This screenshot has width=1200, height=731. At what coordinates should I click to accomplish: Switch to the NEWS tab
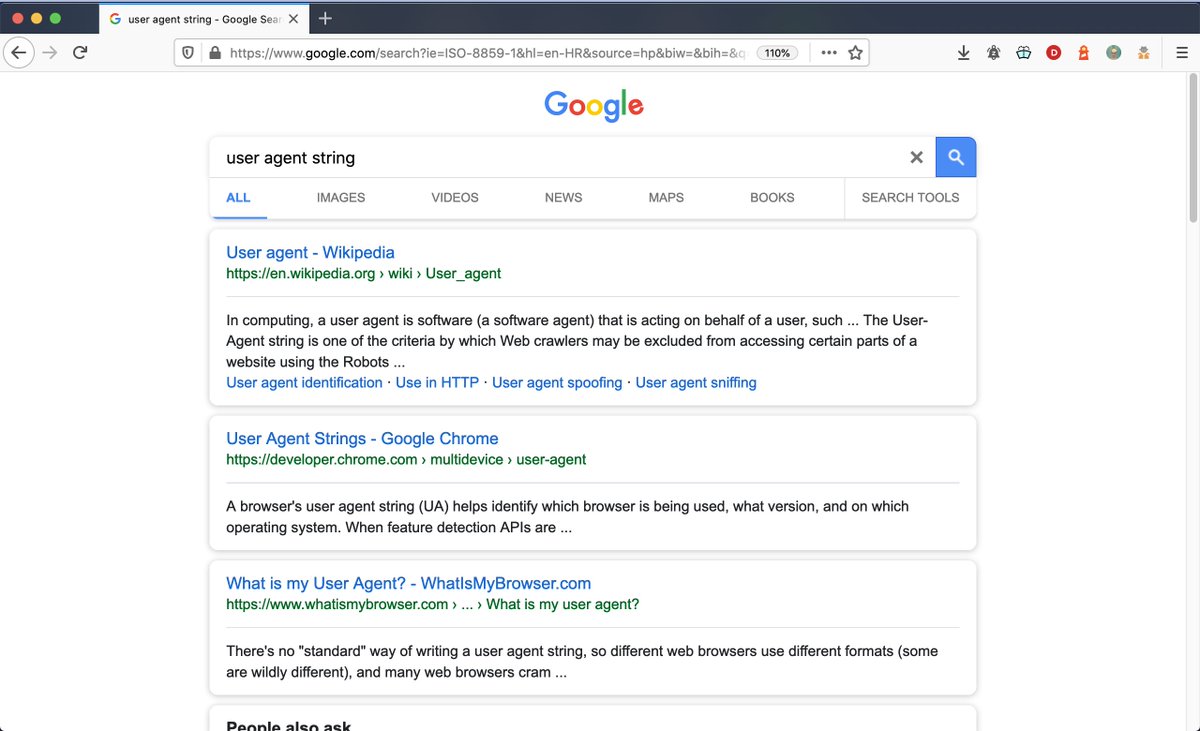pos(563,198)
